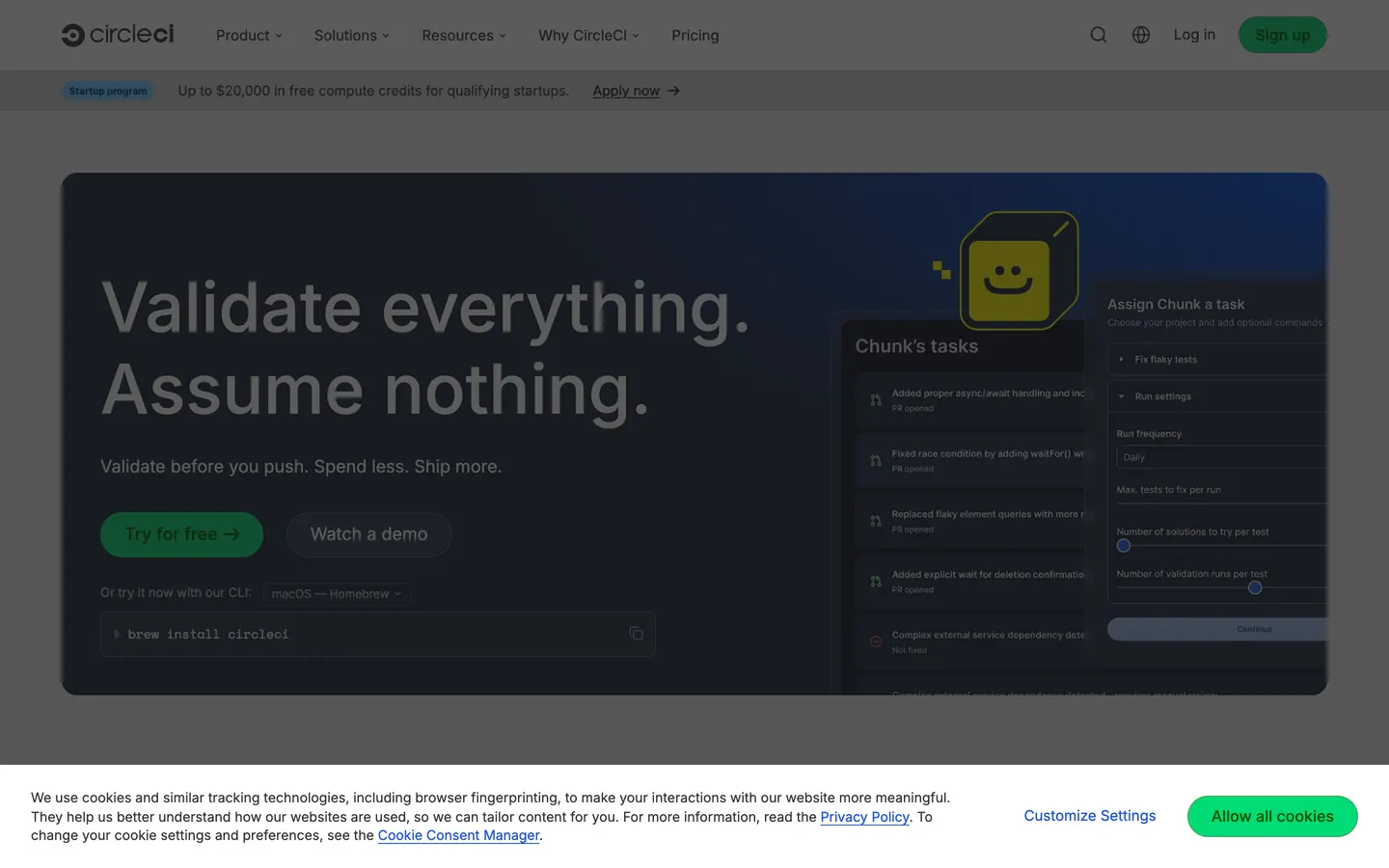Click PR icon beside 'Replaced flaky element queries'

pos(876,521)
